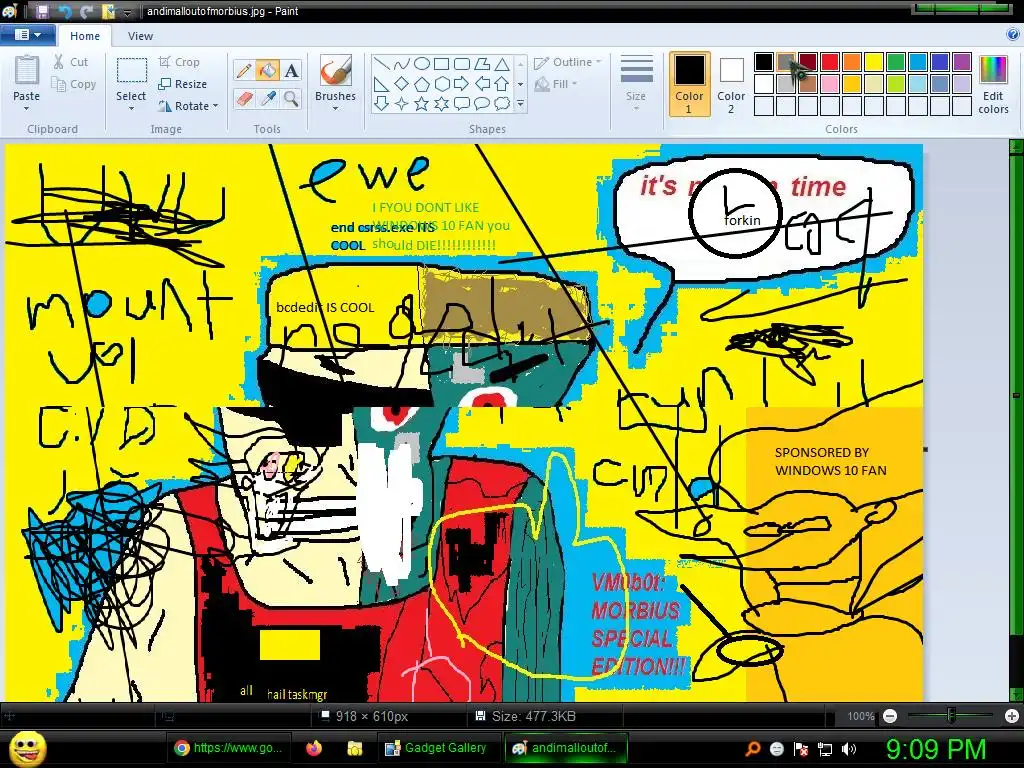Choose the Diamond shape

(402, 84)
